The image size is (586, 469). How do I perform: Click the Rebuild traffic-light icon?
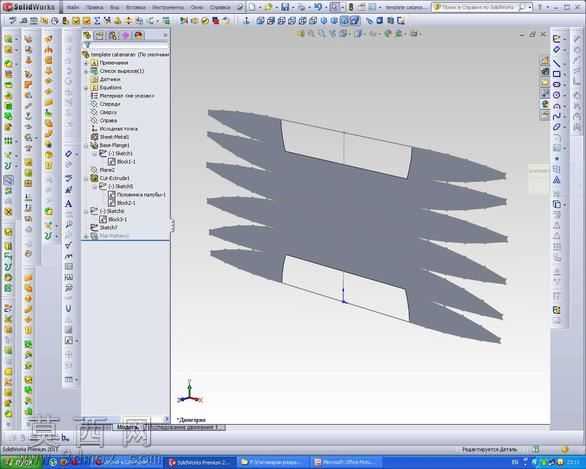coord(351,7)
